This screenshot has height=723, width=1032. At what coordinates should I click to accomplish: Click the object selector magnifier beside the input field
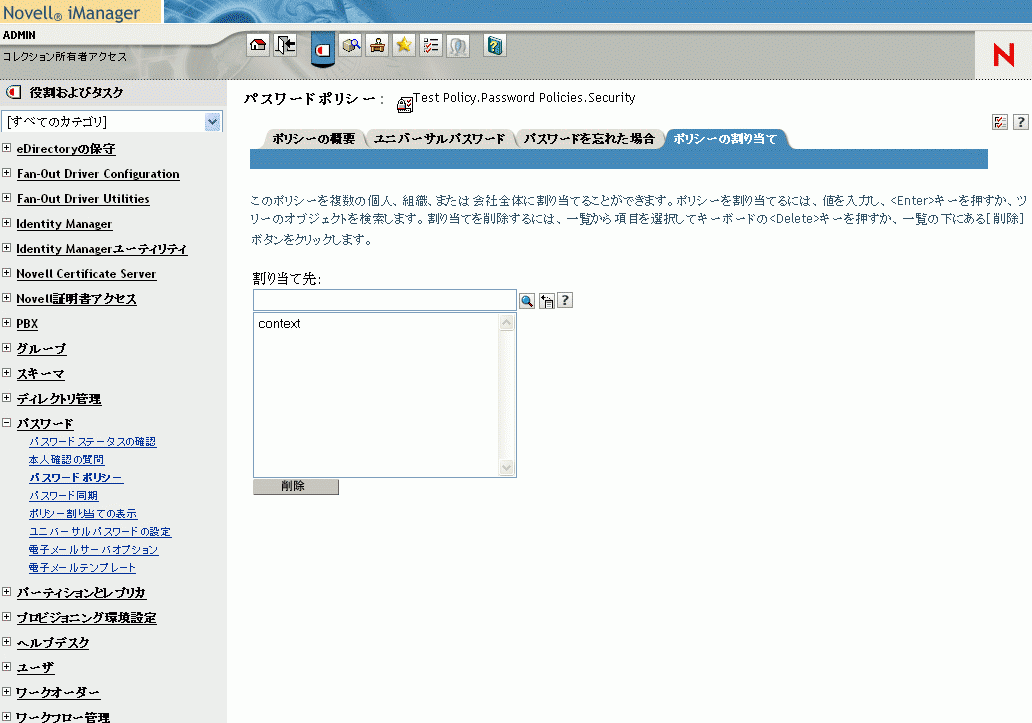pos(527,300)
